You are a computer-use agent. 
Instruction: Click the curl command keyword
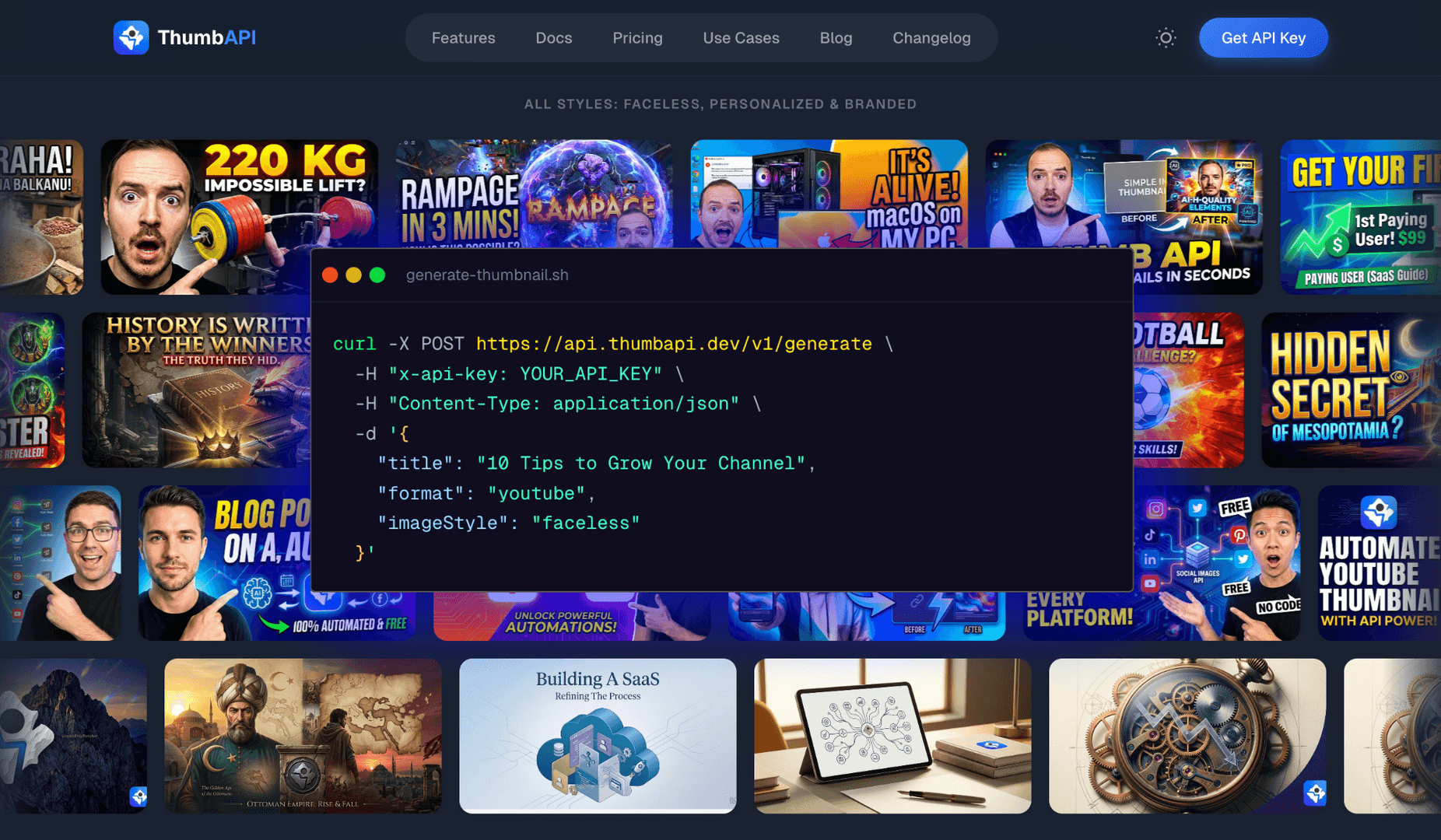tap(354, 344)
